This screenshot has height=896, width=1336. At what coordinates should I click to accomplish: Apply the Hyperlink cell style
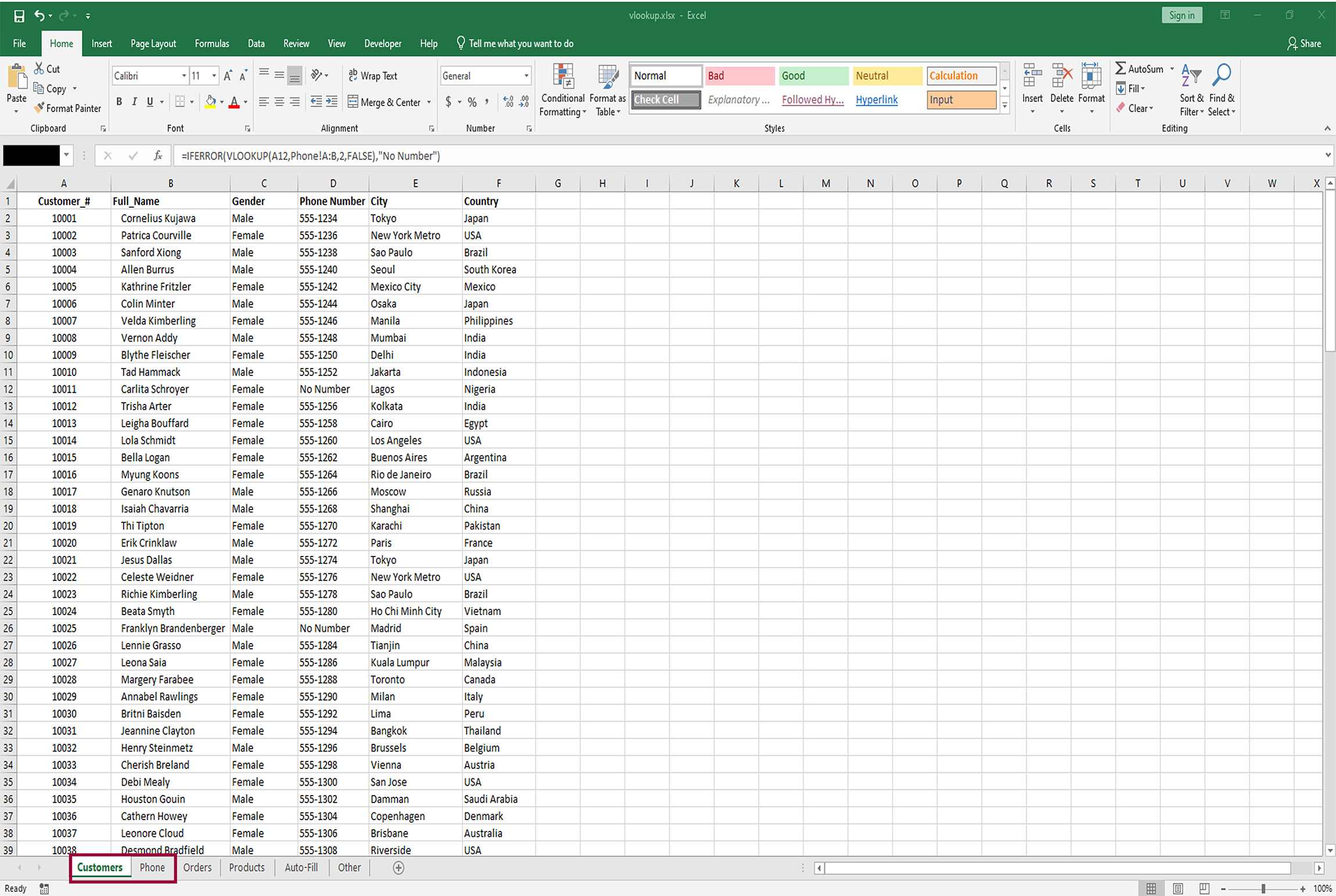[876, 100]
